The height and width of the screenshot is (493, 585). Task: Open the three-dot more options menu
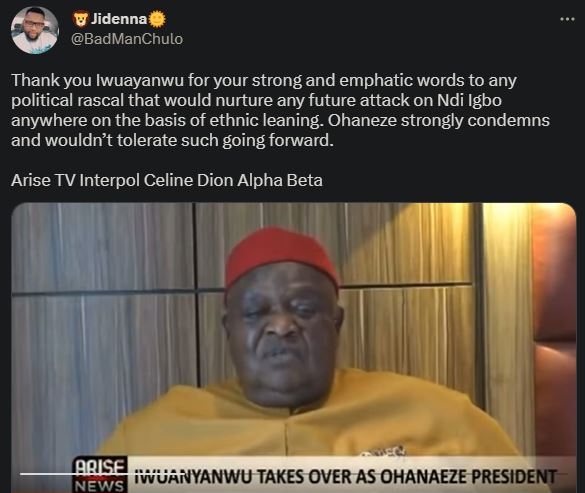[x=567, y=19]
